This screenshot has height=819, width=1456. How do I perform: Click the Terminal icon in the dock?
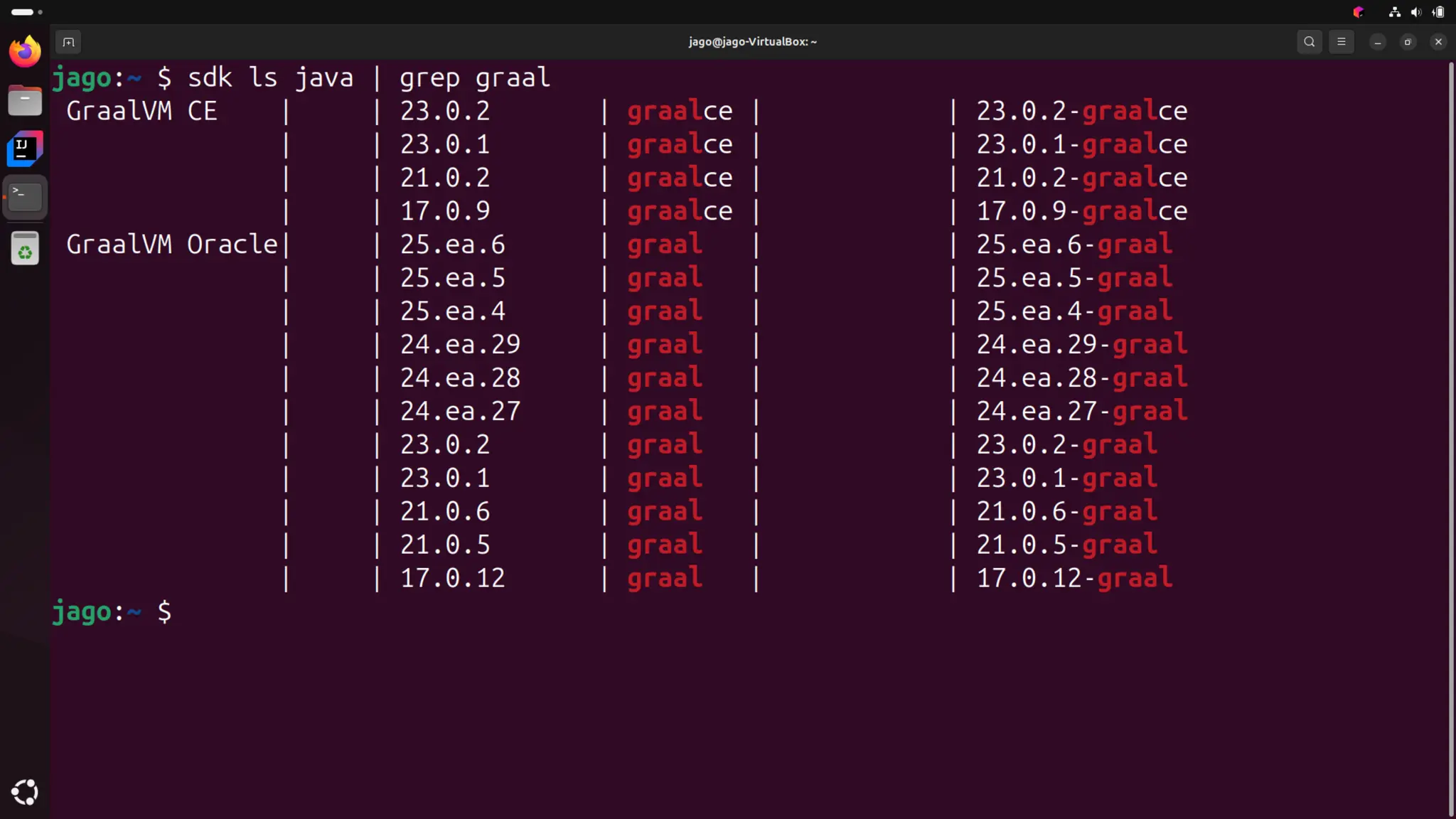tap(25, 196)
